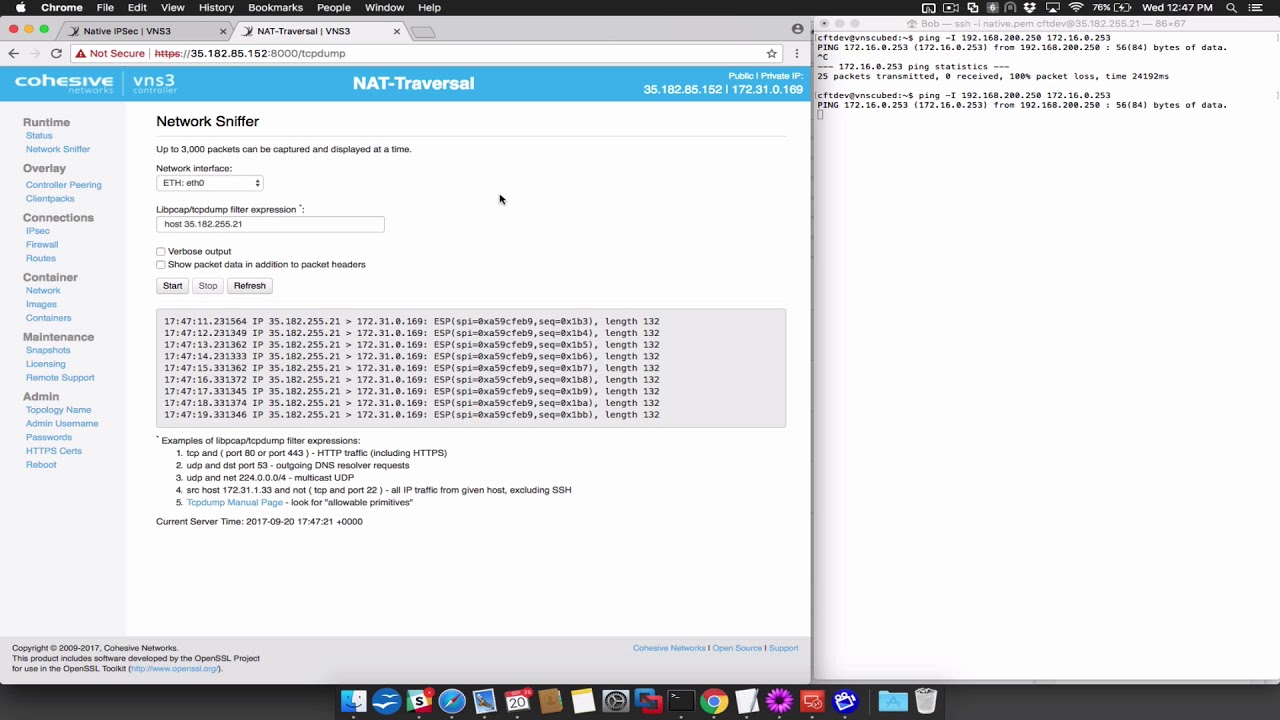Image resolution: width=1280 pixels, height=720 pixels.
Task: Open Notification Center in menu bar
Action: [1257, 7]
